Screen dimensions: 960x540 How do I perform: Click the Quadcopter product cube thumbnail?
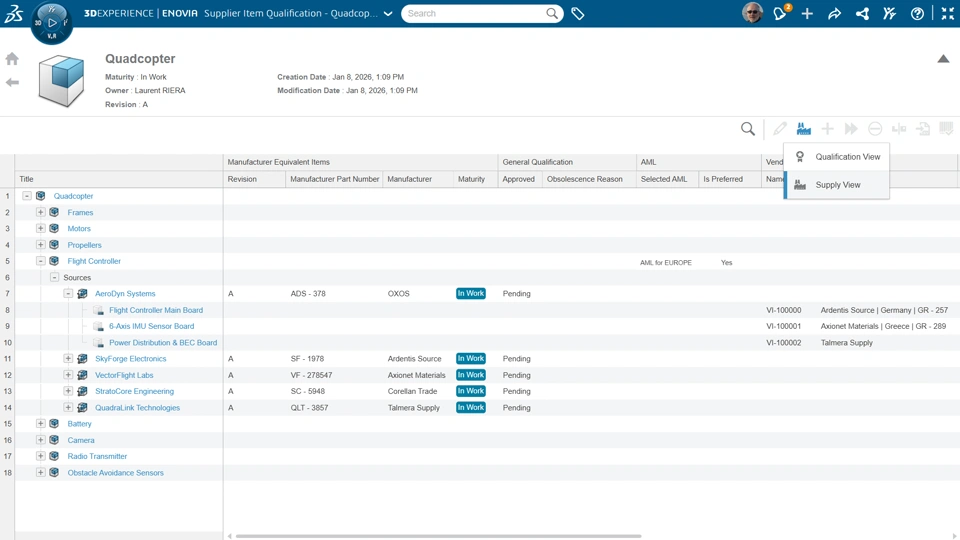(61, 80)
